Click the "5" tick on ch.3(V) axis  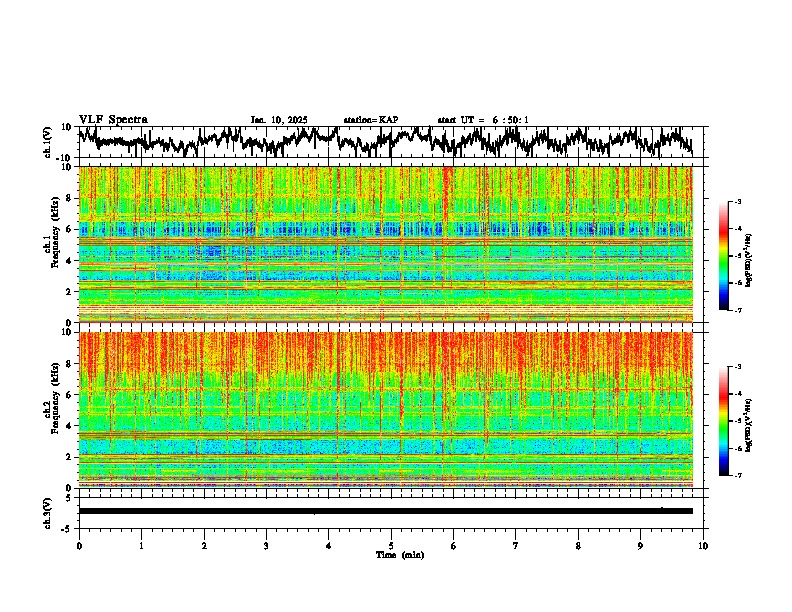coord(69,498)
